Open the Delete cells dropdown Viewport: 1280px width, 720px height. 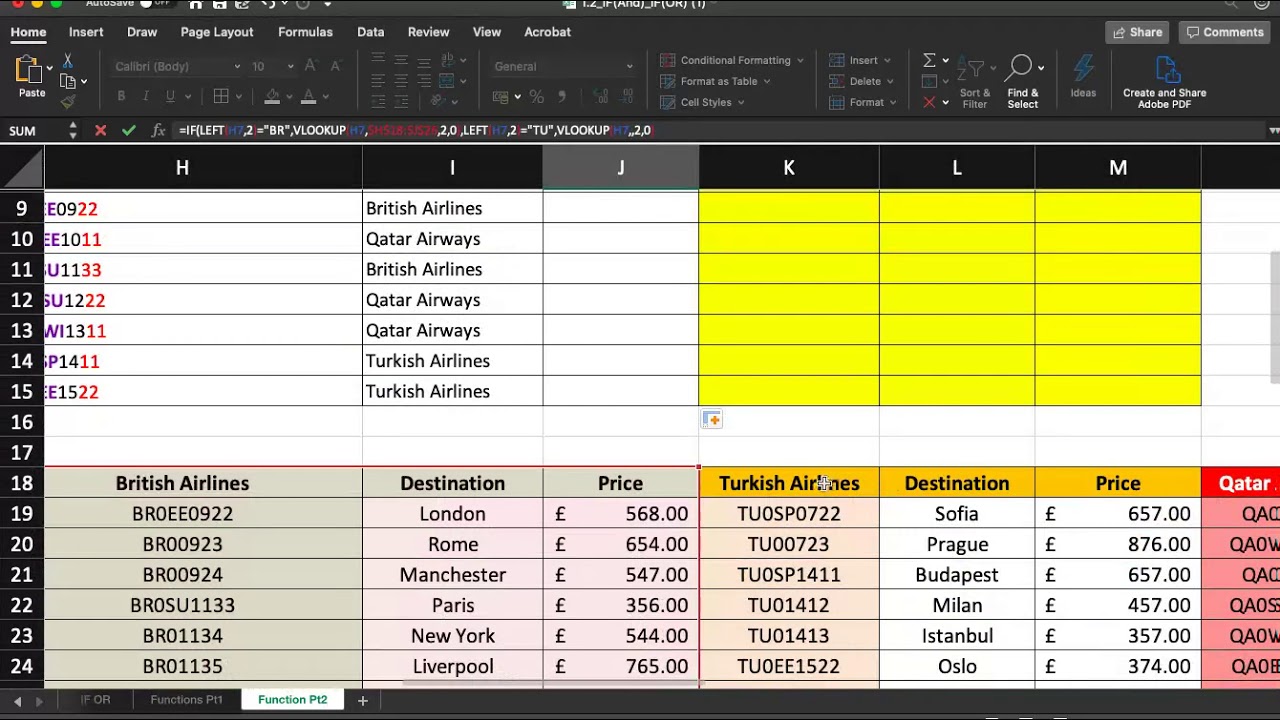[x=862, y=81]
